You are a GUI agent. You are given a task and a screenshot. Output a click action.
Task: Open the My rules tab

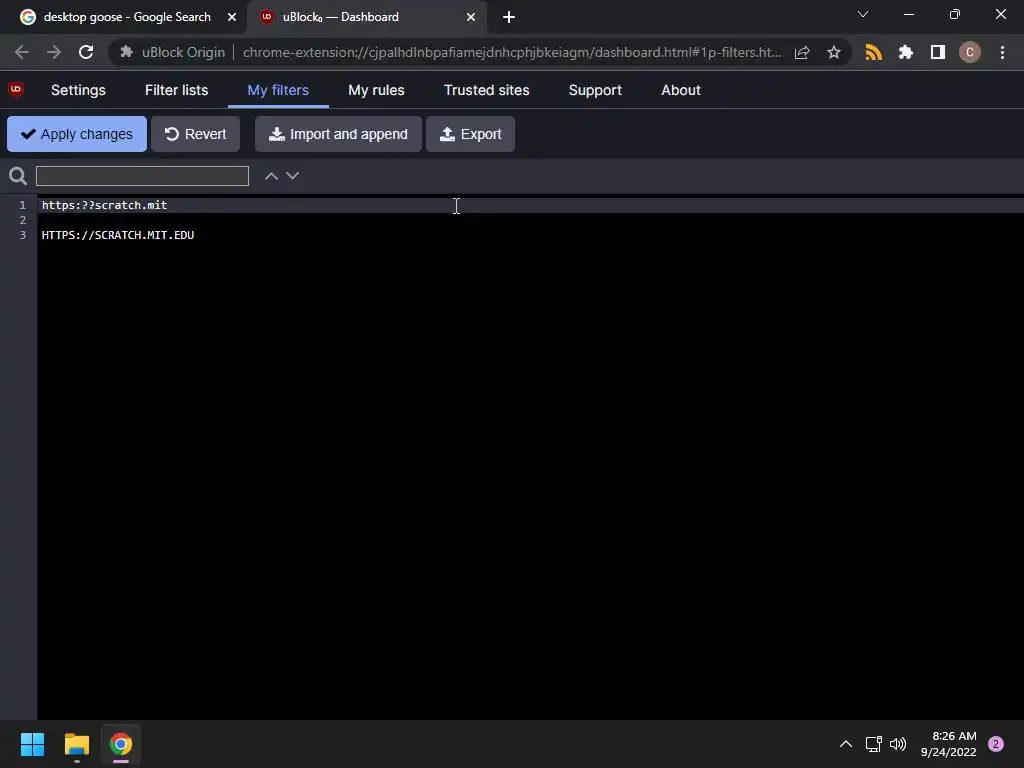pos(376,90)
